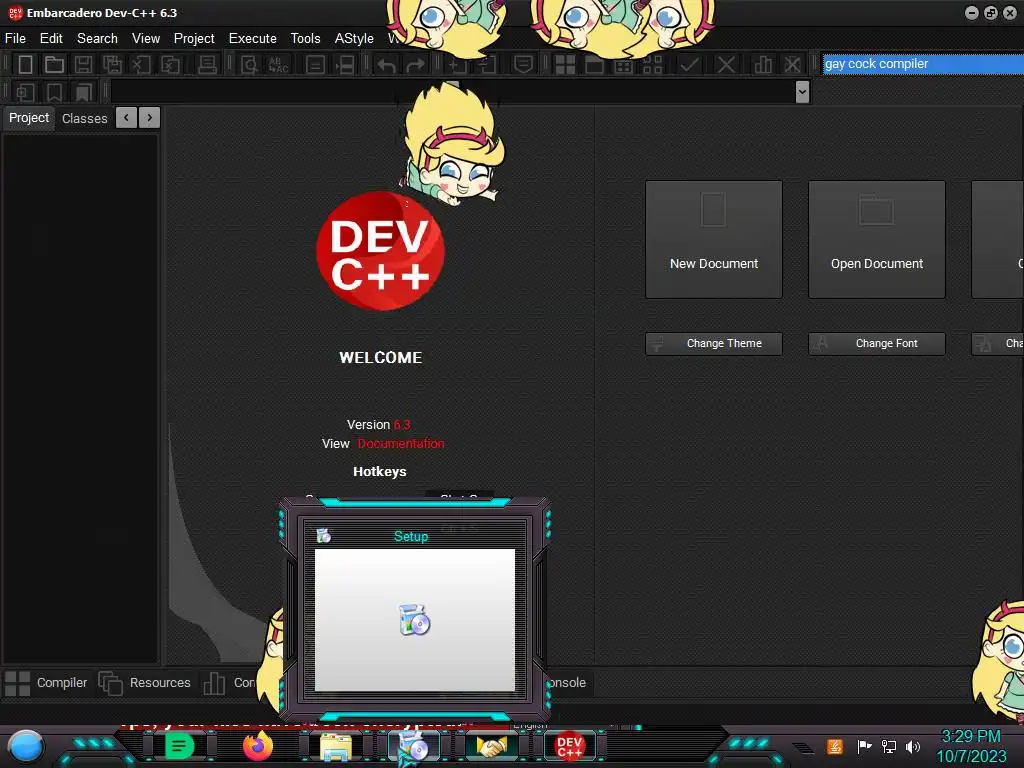Click the single bookmark icon in second toolbar row
This screenshot has width=1024, height=768.
[54, 92]
